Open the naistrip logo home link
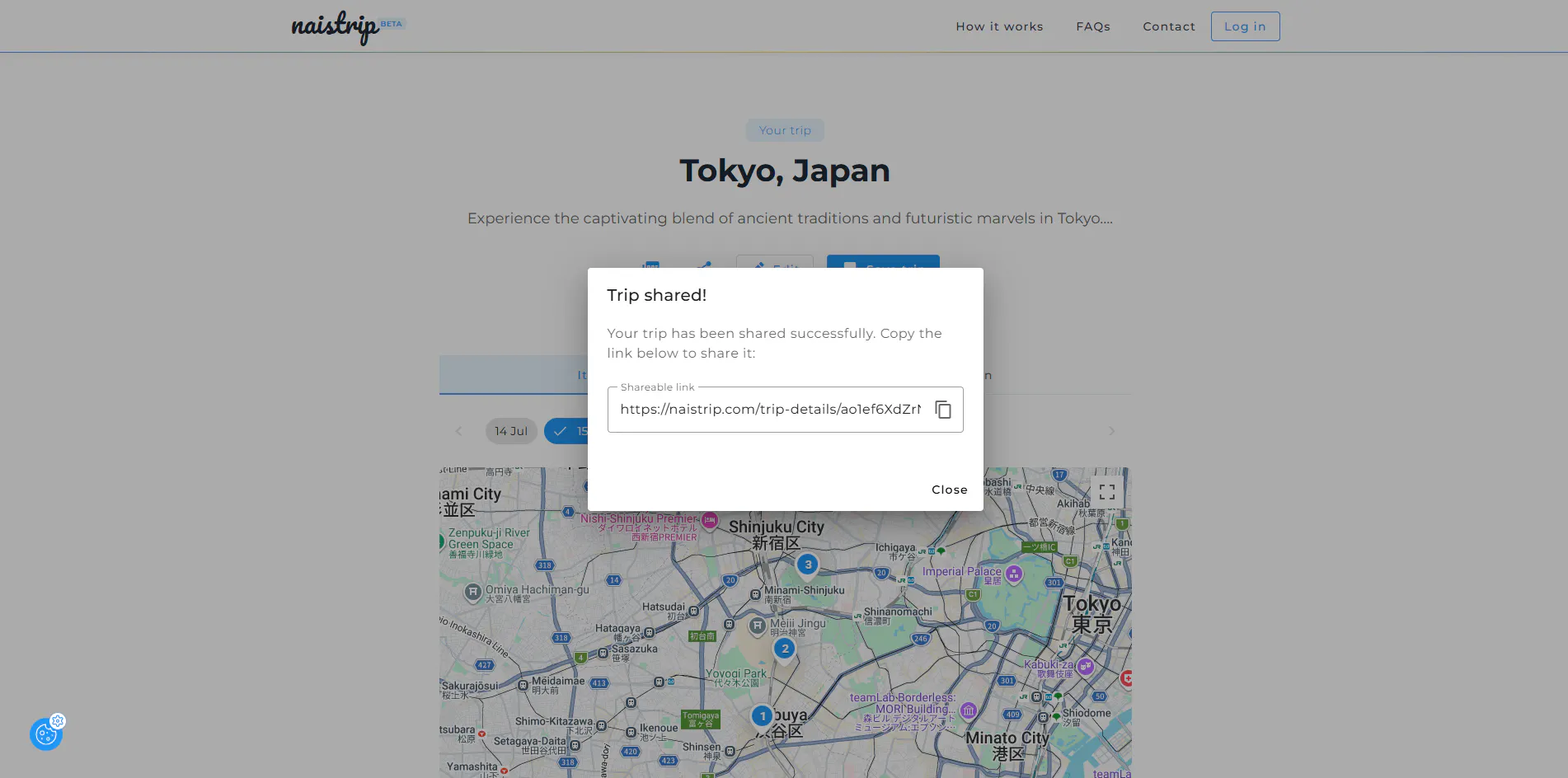1568x778 pixels. 336,26
